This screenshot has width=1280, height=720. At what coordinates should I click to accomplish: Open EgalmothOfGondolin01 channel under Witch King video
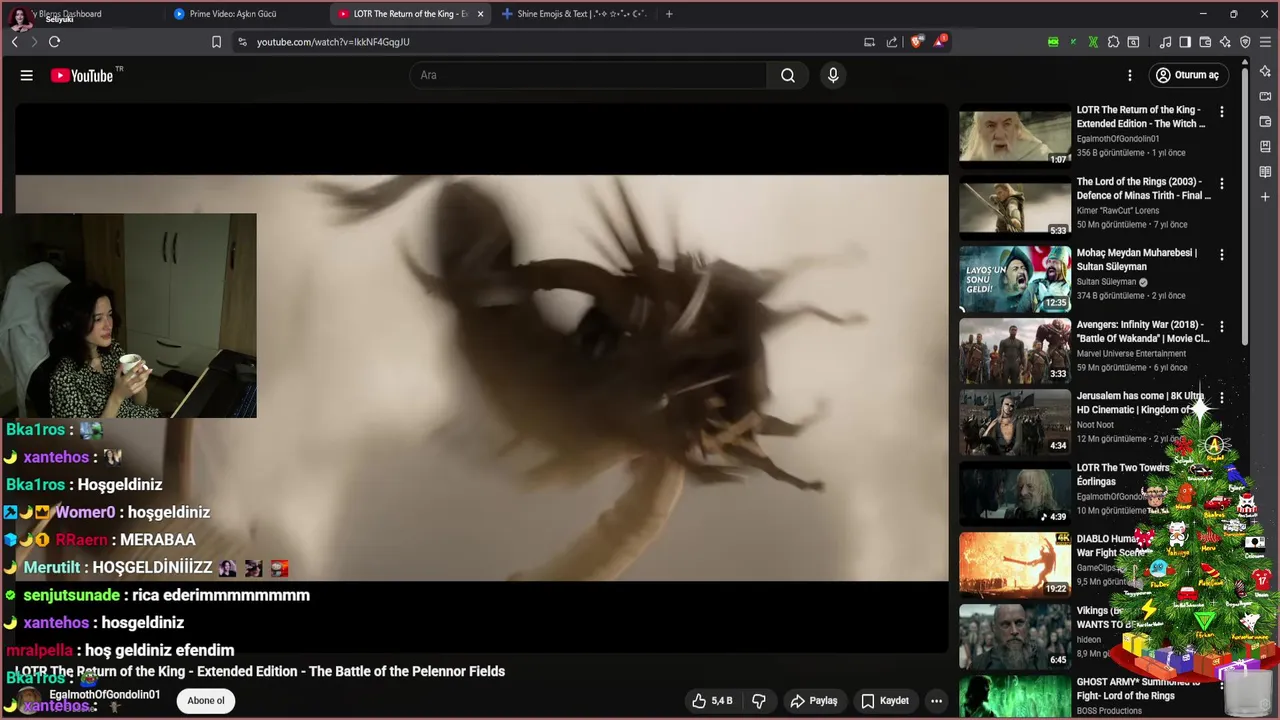click(x=1118, y=139)
